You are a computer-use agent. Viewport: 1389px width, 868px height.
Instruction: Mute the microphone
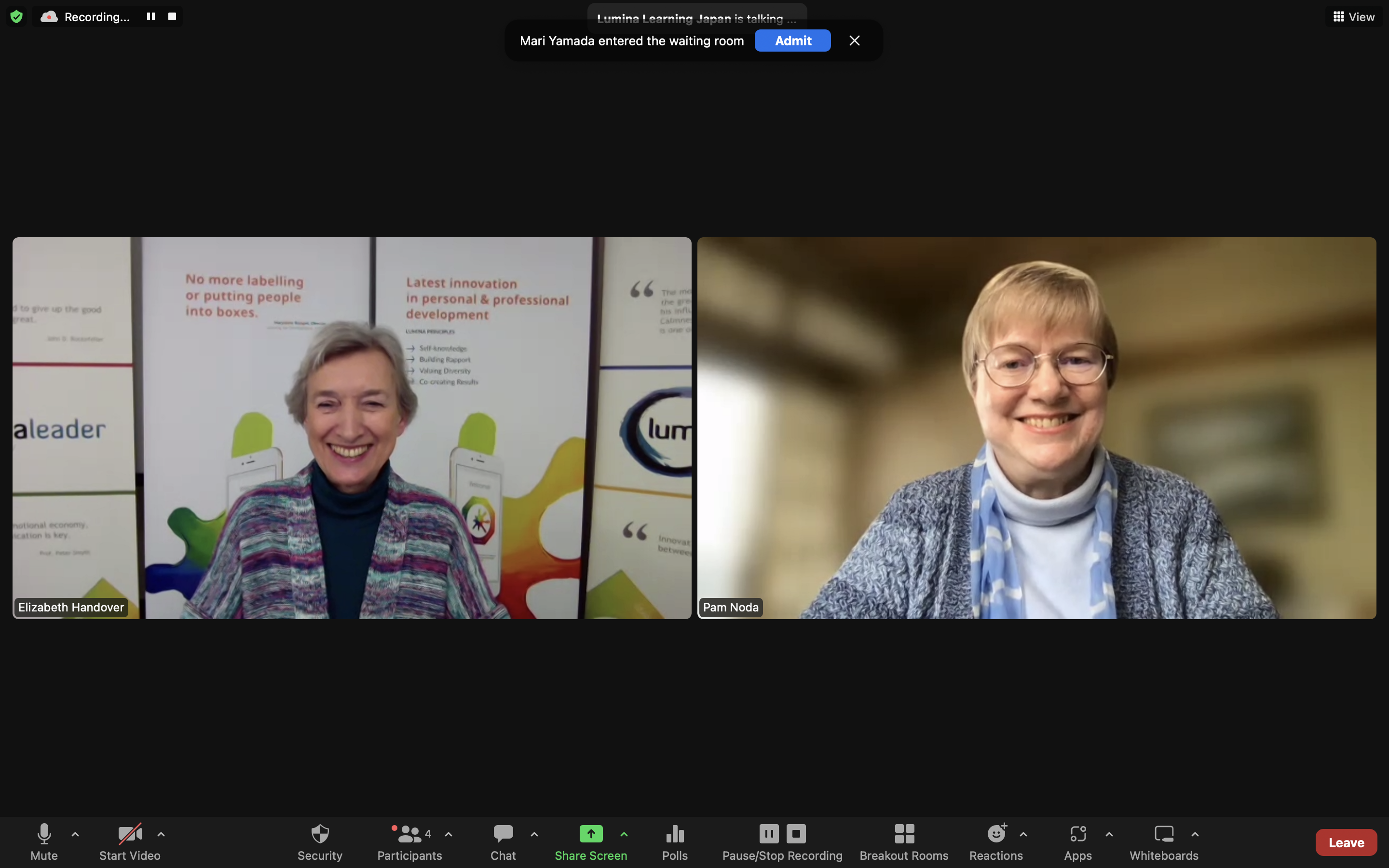pos(44,841)
